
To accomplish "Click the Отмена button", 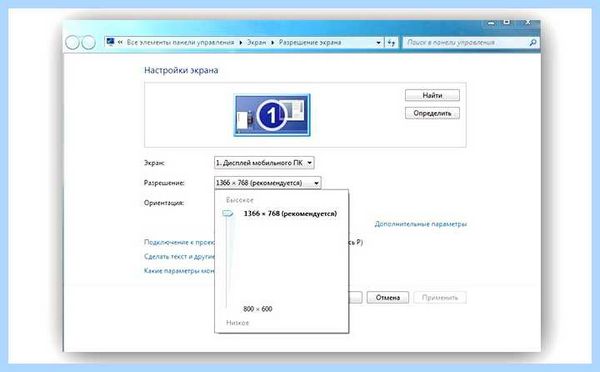I will coord(388,297).
